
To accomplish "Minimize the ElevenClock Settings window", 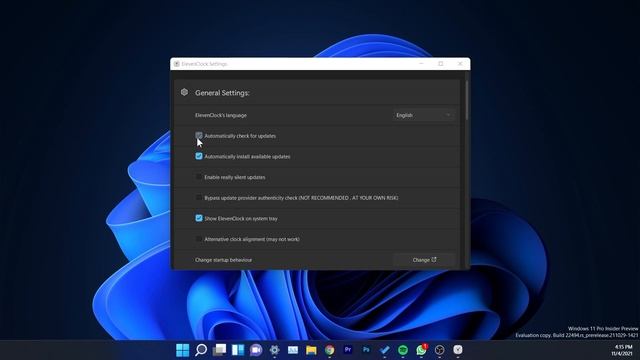I will pos(422,64).
